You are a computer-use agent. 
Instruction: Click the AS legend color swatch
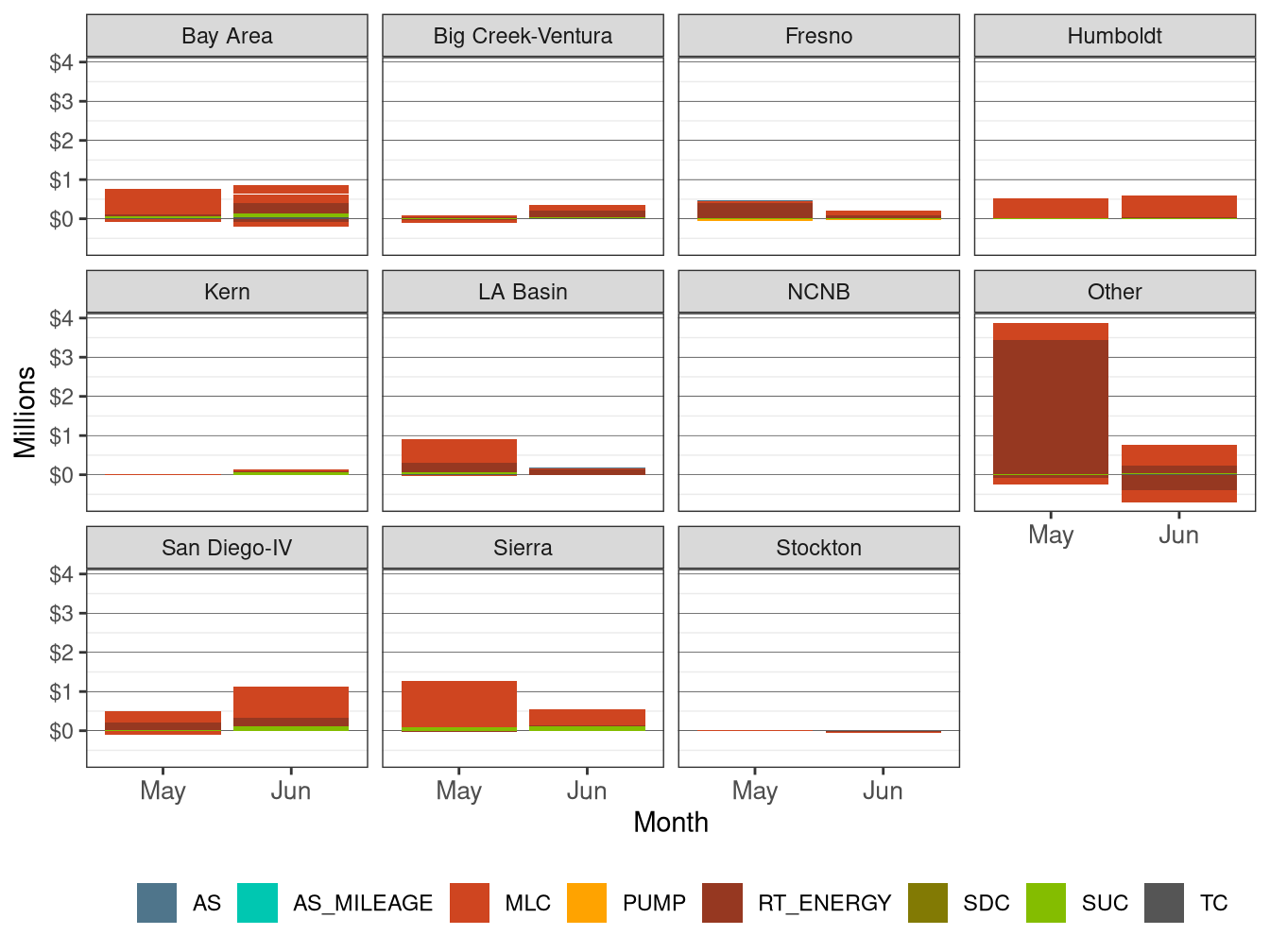[157, 903]
